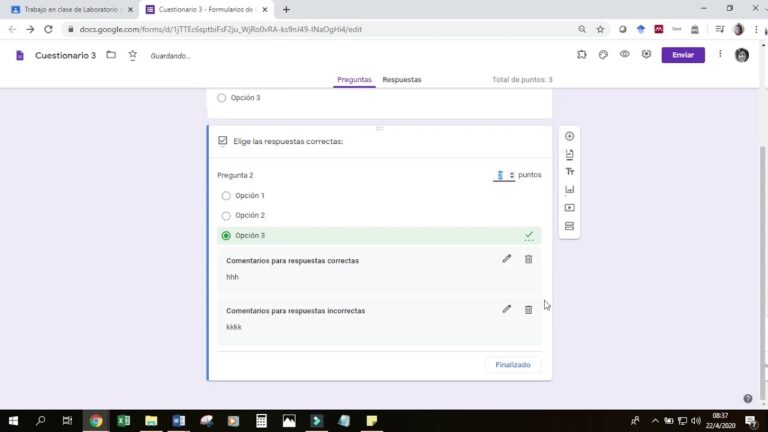
Task: Import questions using the sidebar icon
Action: point(569,154)
